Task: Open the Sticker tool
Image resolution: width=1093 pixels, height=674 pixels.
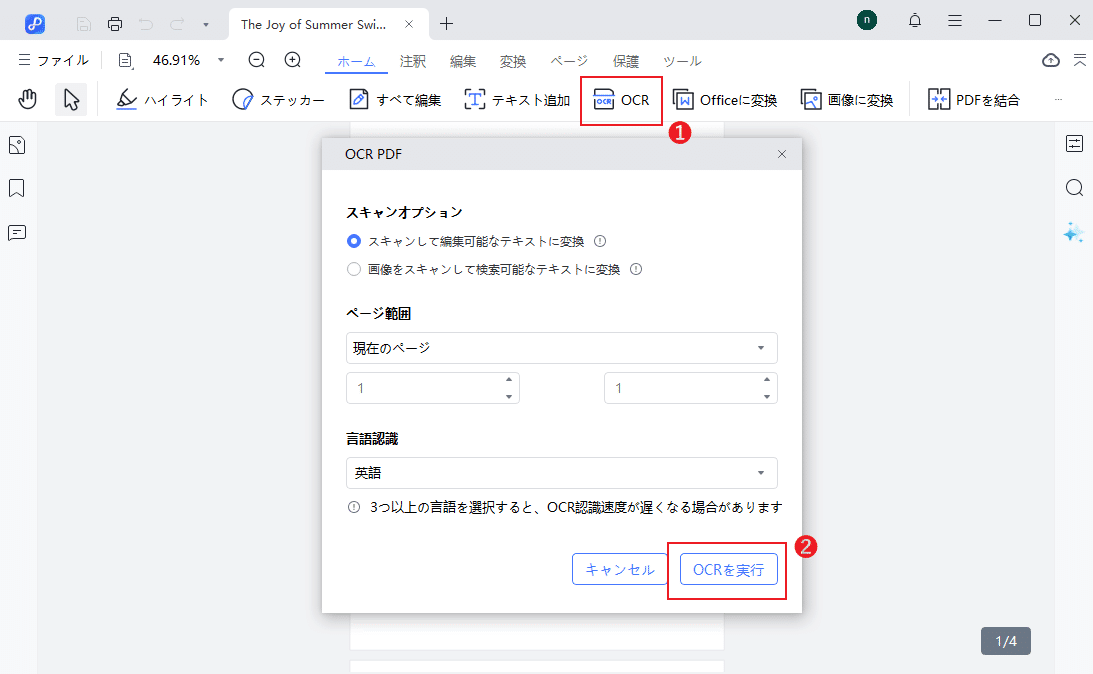Action: click(x=278, y=99)
